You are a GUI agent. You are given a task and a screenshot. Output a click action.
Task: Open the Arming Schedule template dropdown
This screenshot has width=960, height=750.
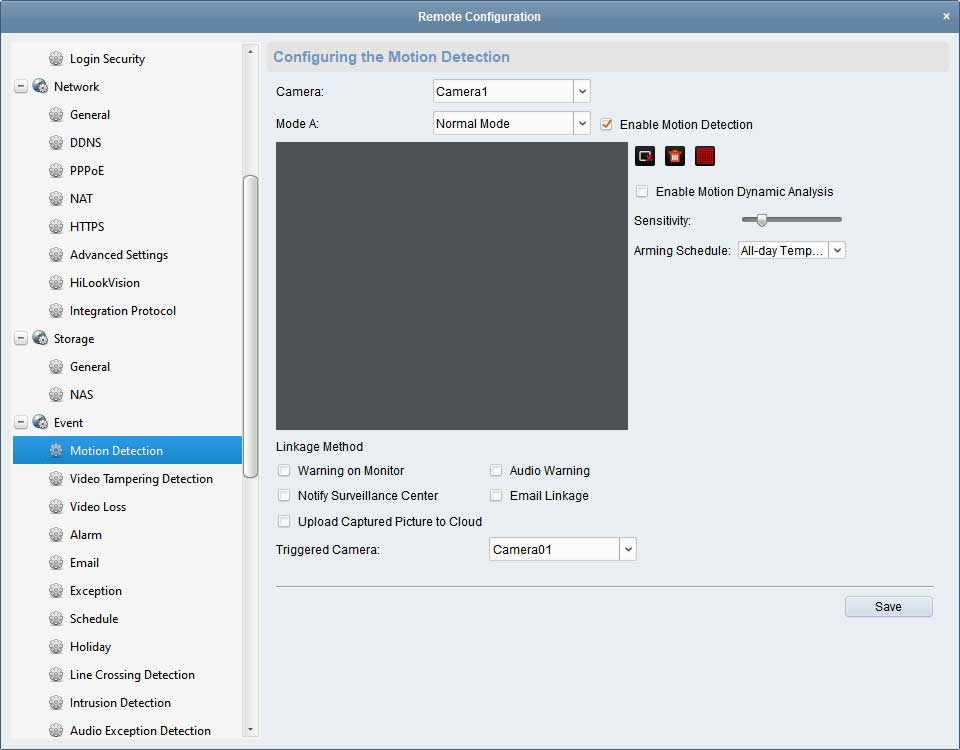pyautogui.click(x=837, y=251)
